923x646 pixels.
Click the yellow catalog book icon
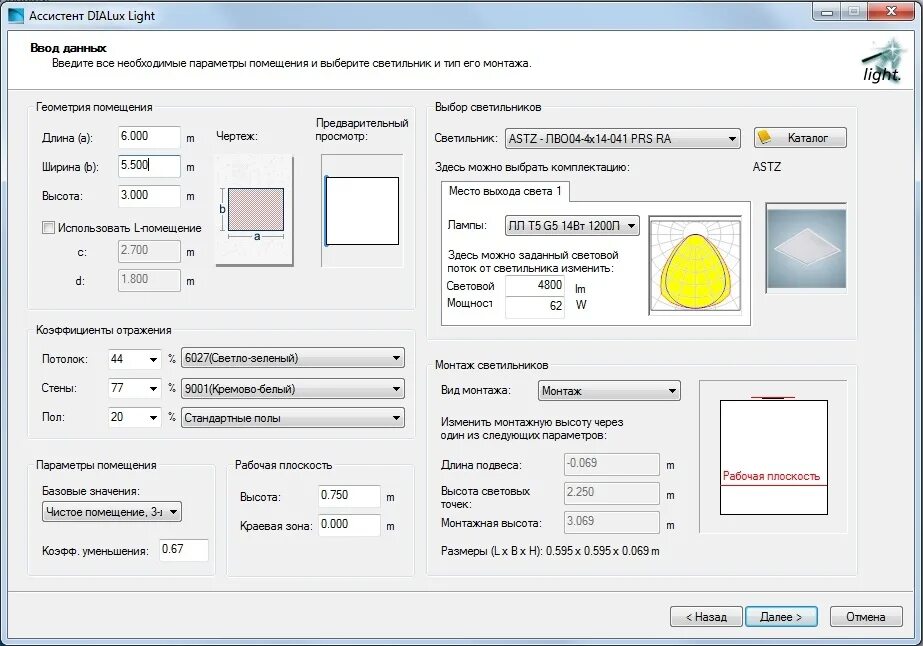tap(765, 138)
